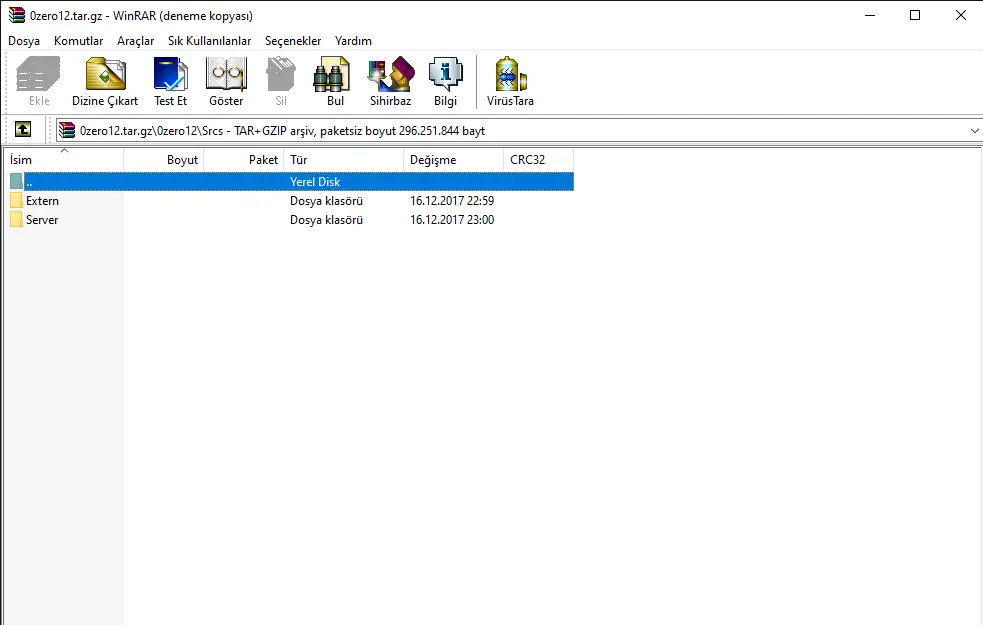The image size is (983, 625).
Task: Click 'Dosya klasörü' in Server row
Action: coord(326,219)
